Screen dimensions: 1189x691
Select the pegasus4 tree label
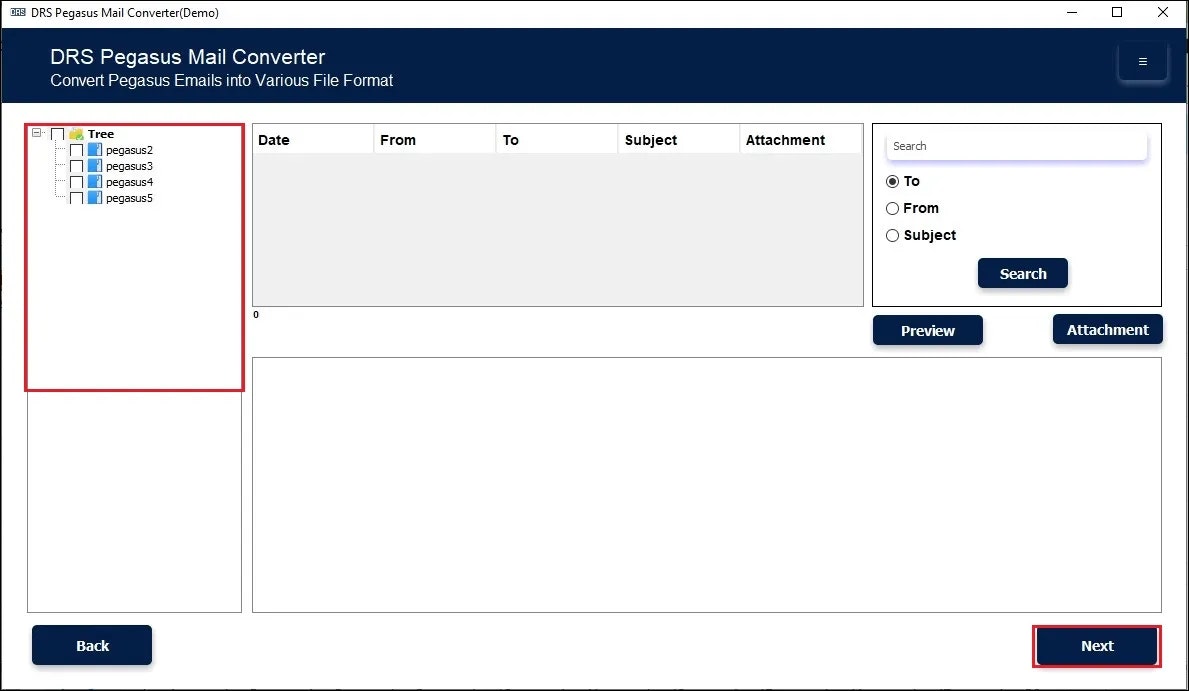click(130, 182)
